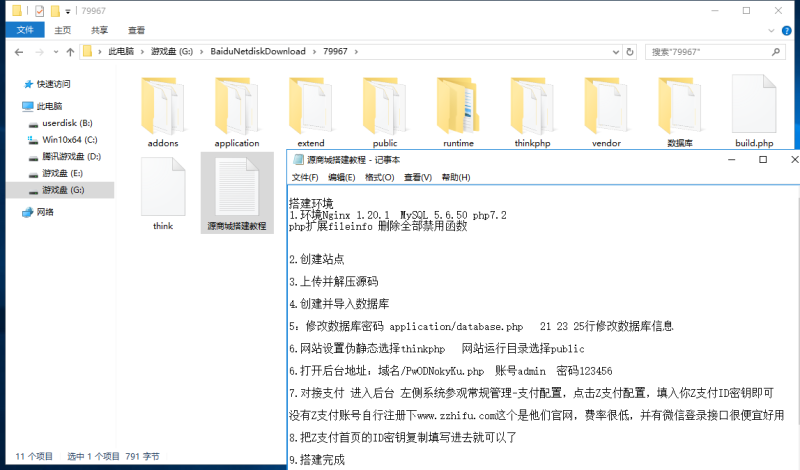Open the 数据库 folder
Viewport: 800px width, 470px height.
click(x=680, y=112)
